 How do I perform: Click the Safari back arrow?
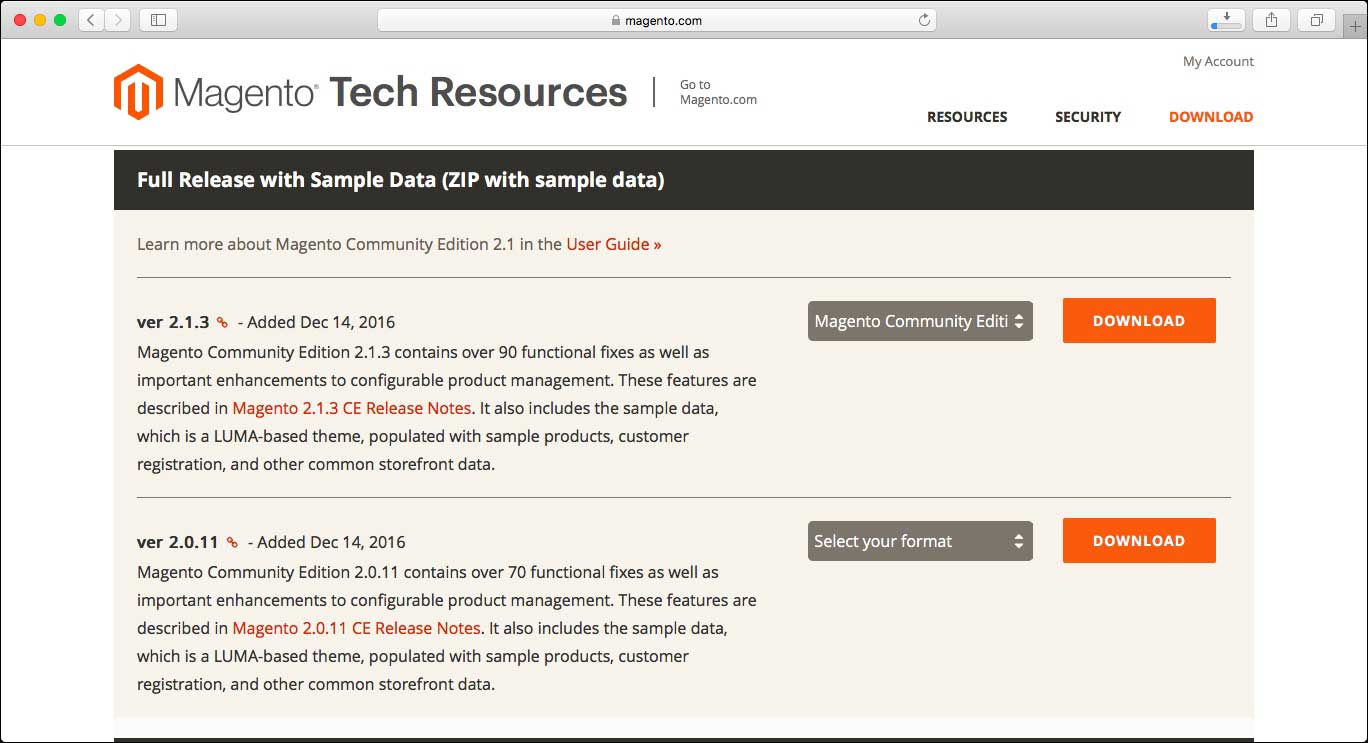[x=91, y=20]
